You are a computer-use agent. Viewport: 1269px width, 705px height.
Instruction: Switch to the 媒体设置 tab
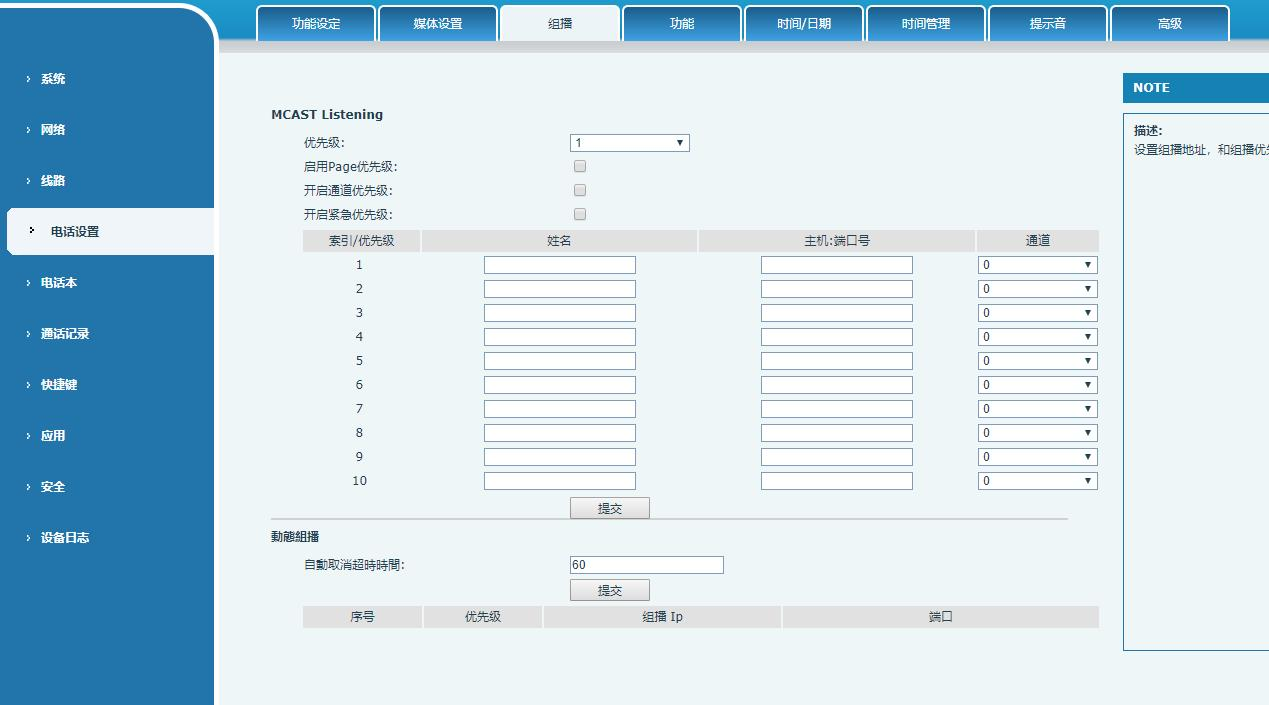pos(438,23)
